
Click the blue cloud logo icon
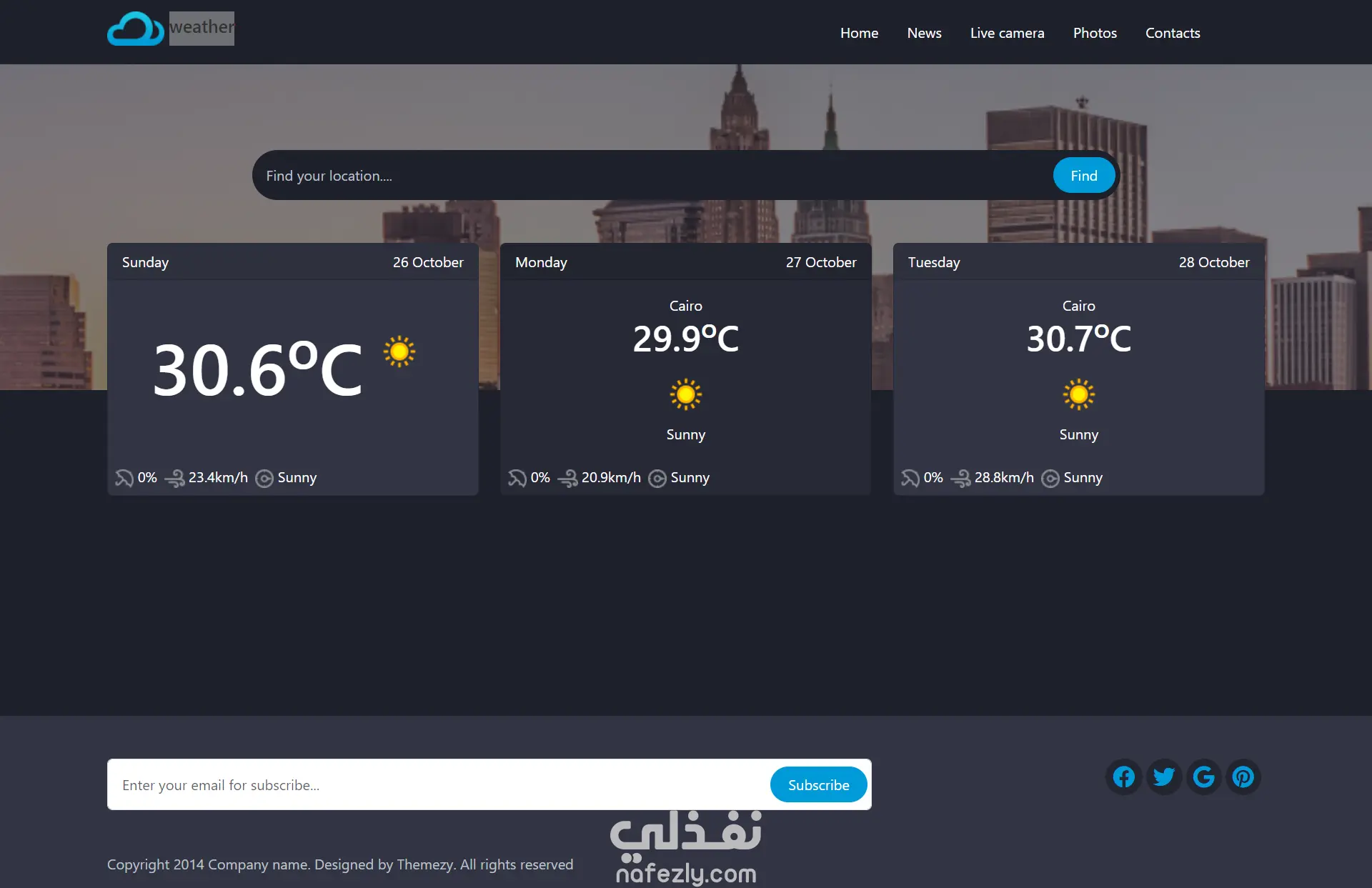[136, 29]
